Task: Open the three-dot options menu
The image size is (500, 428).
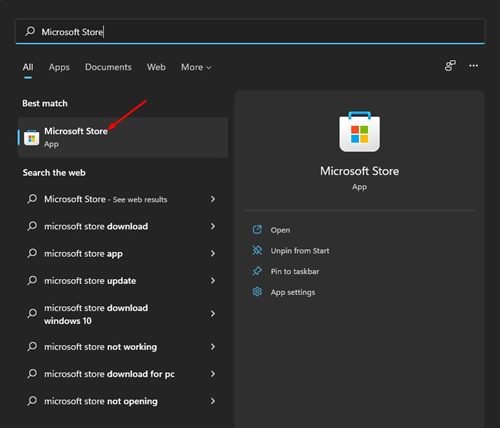Action: click(473, 66)
